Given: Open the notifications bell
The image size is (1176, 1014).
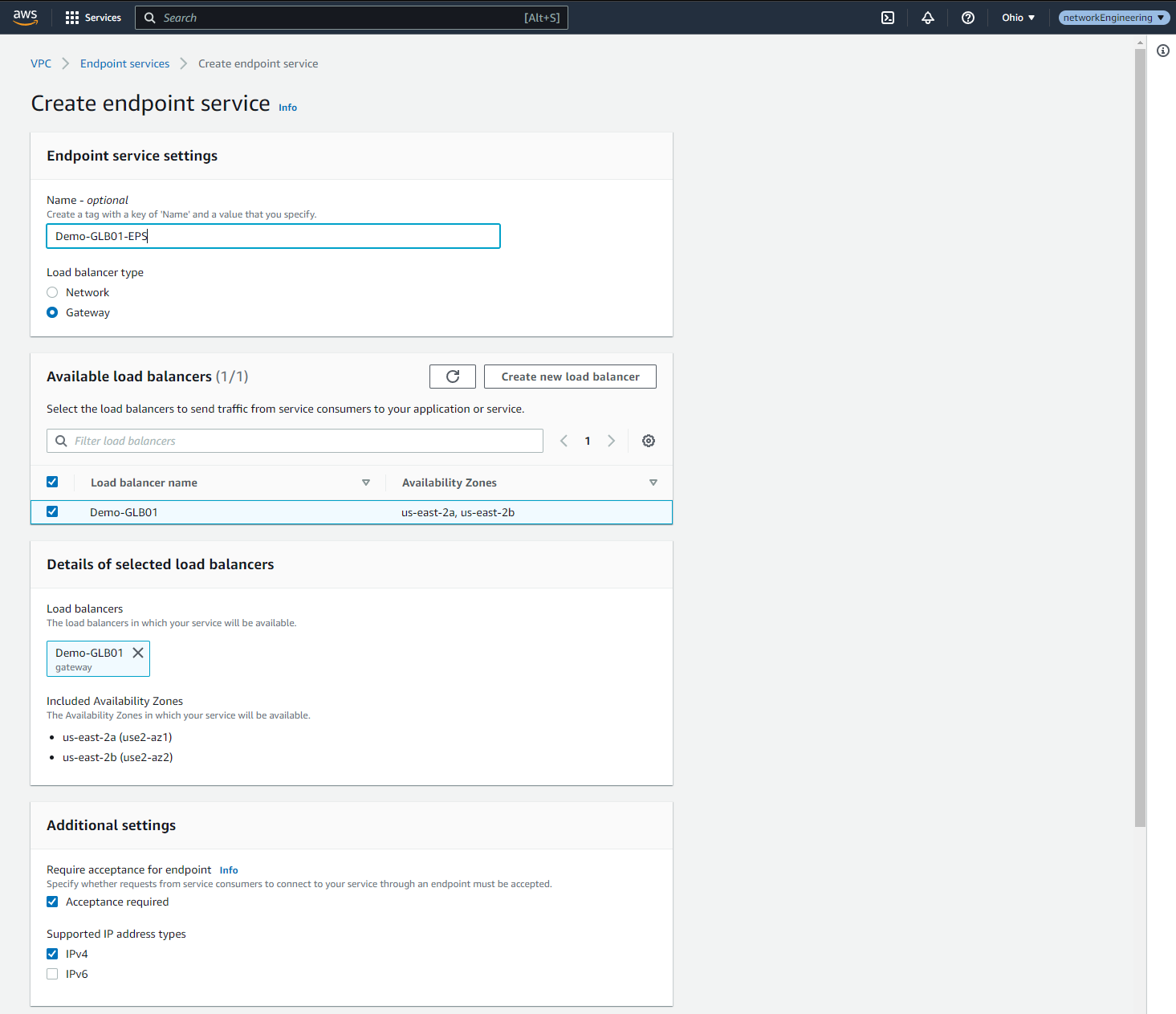Looking at the screenshot, I should click(x=927, y=17).
